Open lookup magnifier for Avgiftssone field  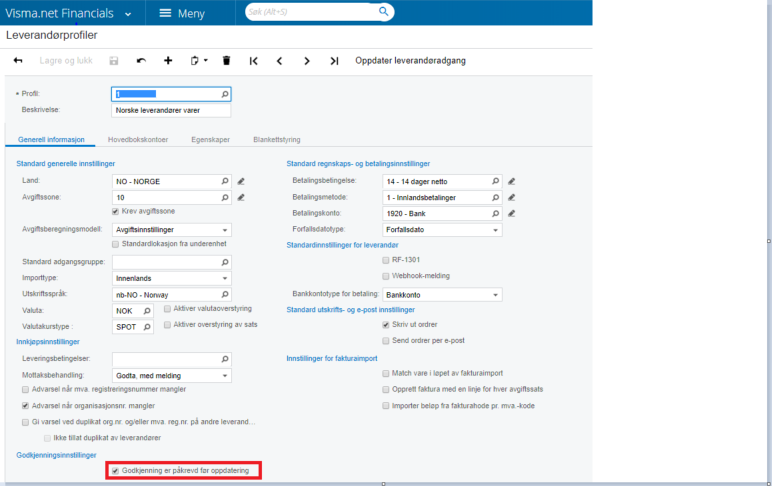pos(225,197)
